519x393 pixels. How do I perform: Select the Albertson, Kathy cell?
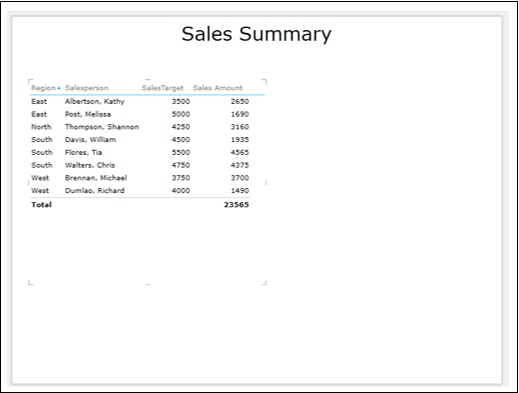pos(95,101)
